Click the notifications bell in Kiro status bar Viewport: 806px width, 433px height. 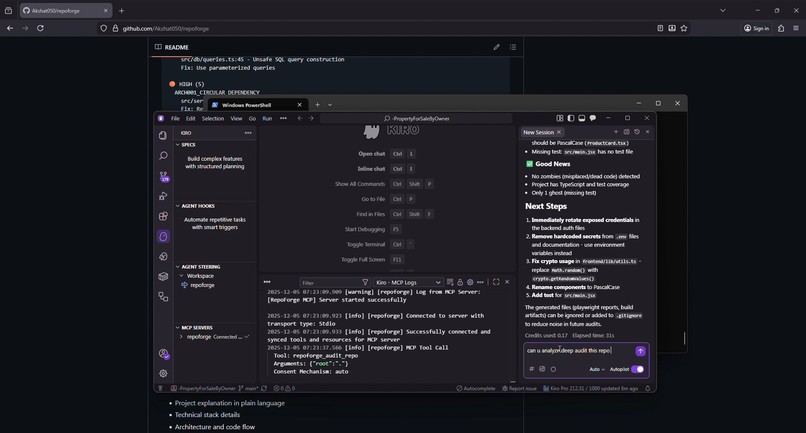point(648,388)
